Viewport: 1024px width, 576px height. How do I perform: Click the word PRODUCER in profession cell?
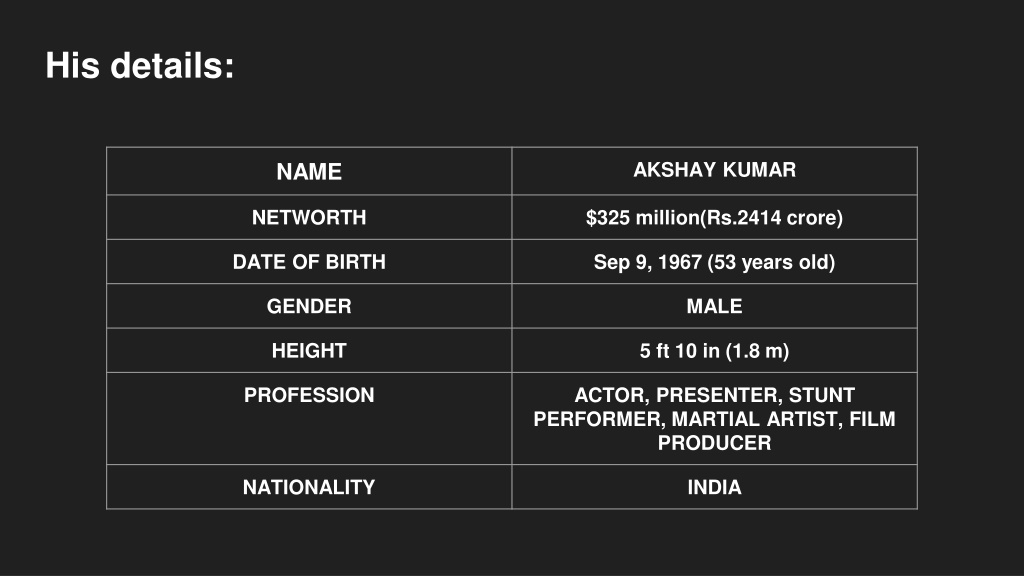click(x=714, y=443)
